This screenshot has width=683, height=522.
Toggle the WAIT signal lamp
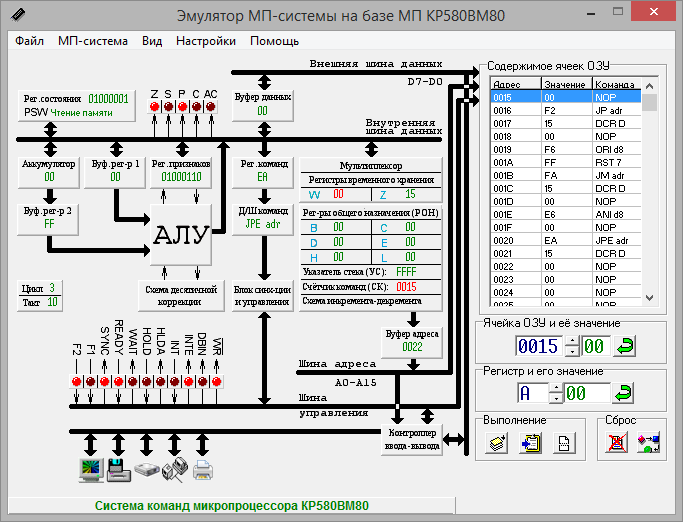click(132, 382)
